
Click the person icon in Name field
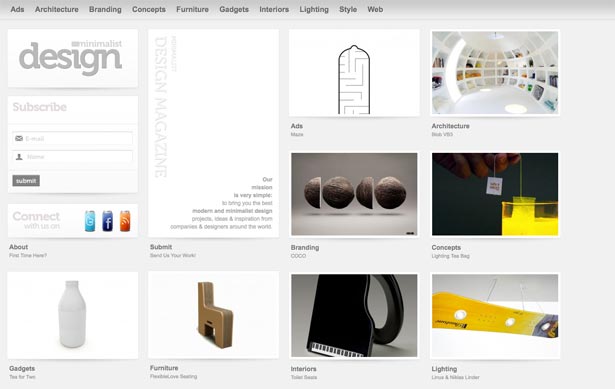19,157
